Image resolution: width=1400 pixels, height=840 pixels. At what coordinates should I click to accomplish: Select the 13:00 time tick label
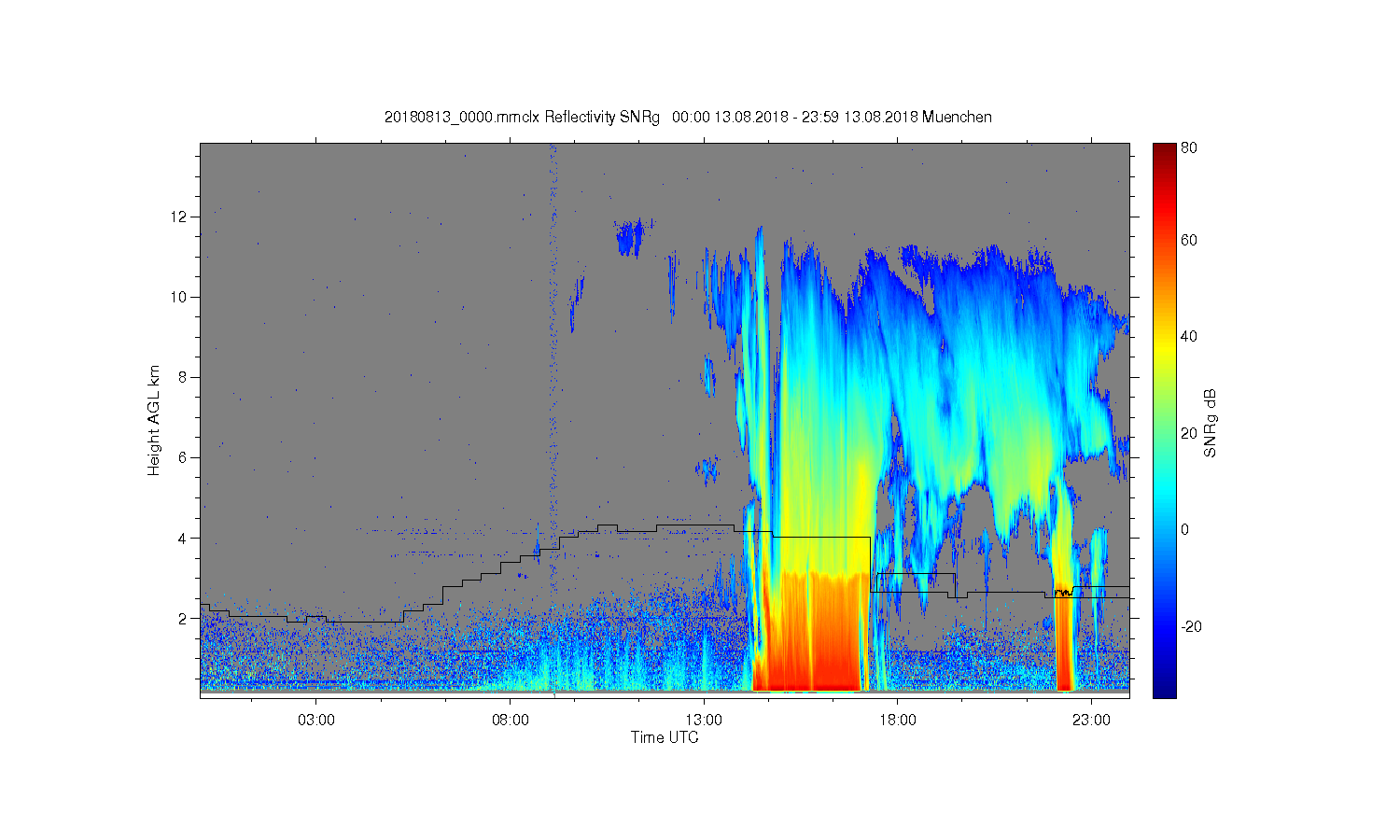click(x=704, y=720)
